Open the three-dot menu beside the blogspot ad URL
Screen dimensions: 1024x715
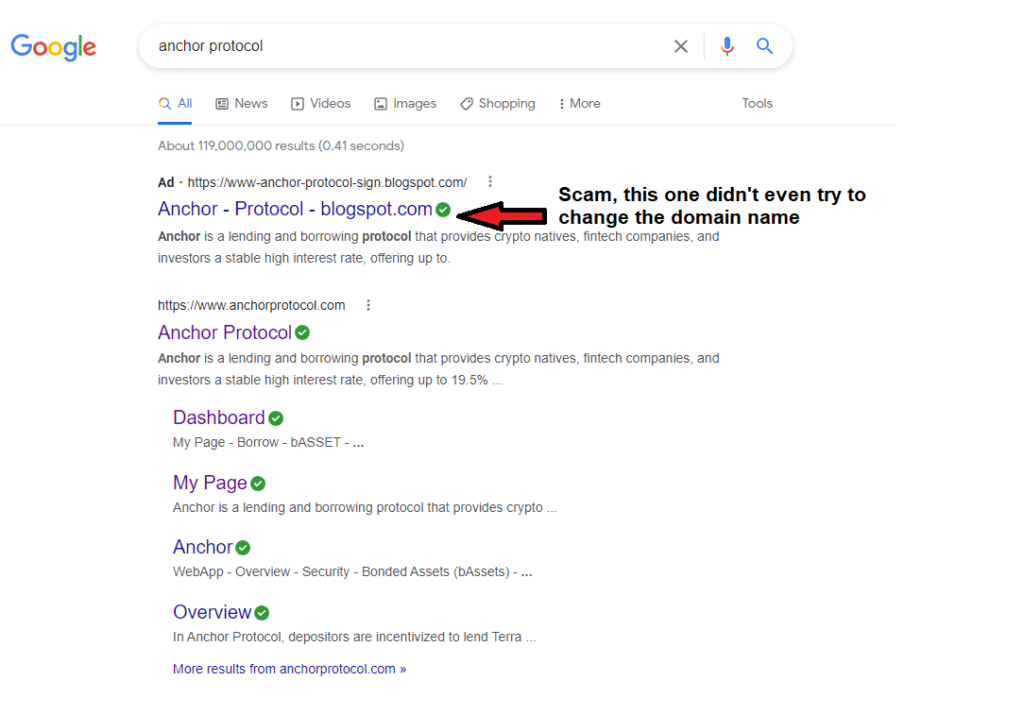pos(489,181)
